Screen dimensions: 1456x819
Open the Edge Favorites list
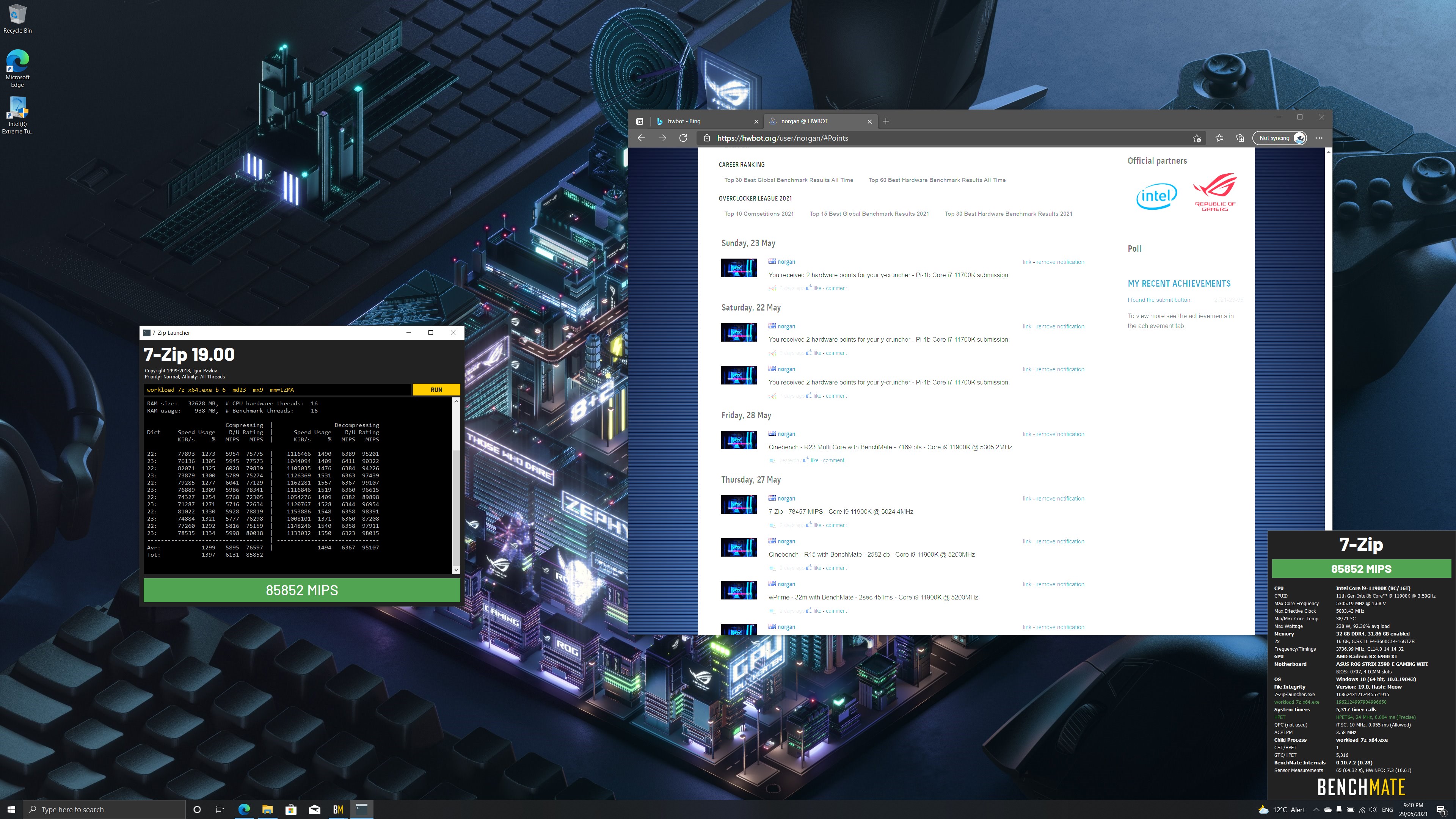tap(1219, 138)
